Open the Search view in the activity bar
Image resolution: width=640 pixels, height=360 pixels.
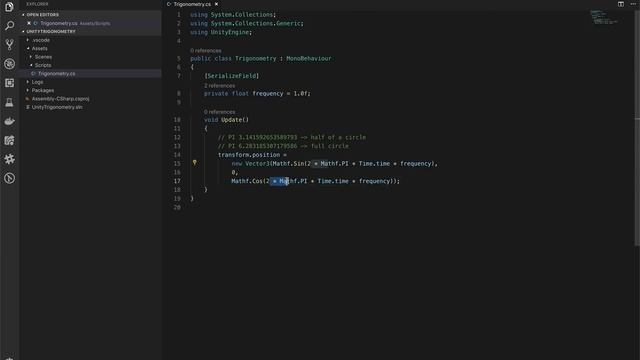9,25
